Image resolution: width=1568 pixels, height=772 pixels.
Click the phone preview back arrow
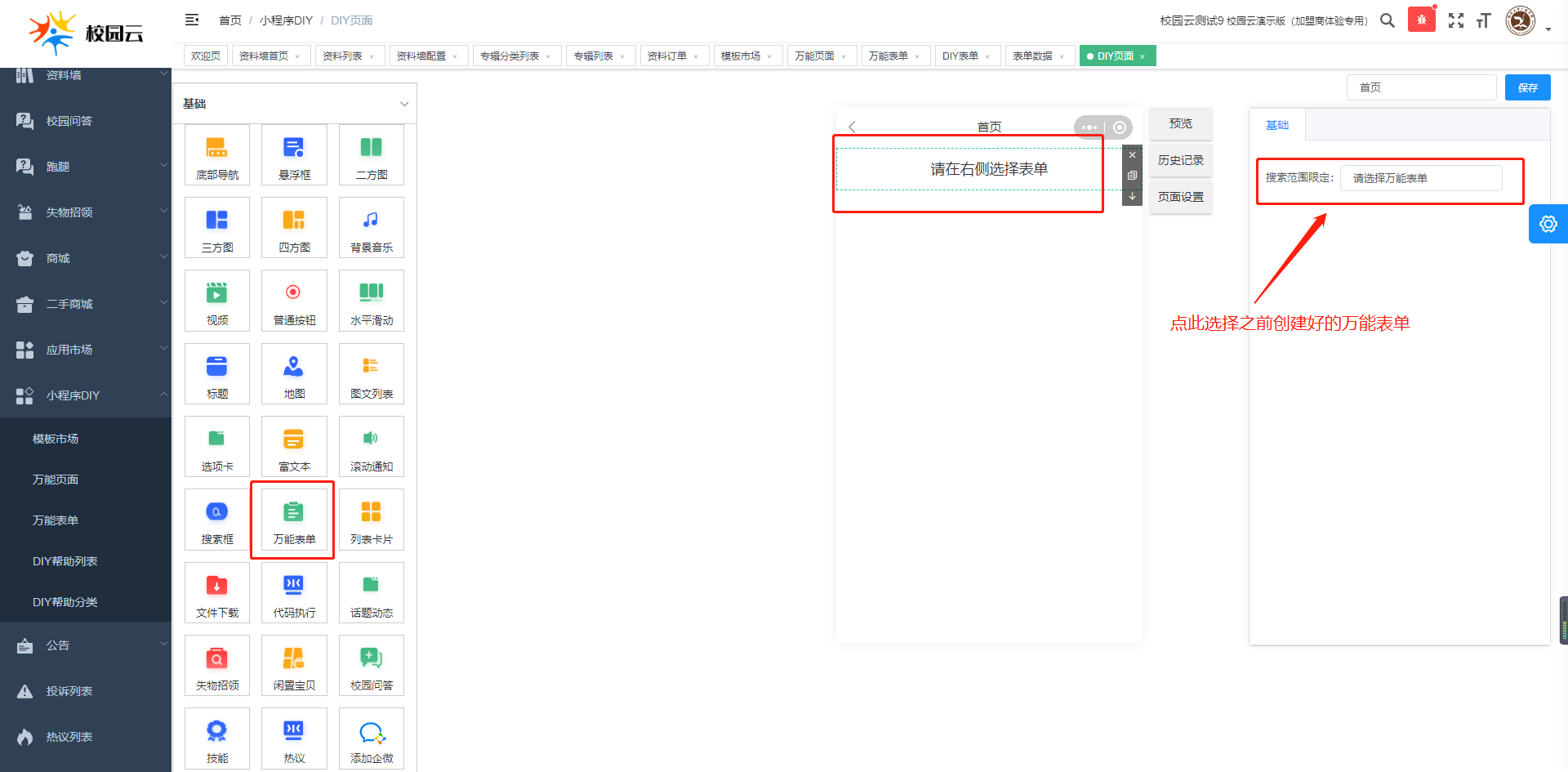[852, 127]
